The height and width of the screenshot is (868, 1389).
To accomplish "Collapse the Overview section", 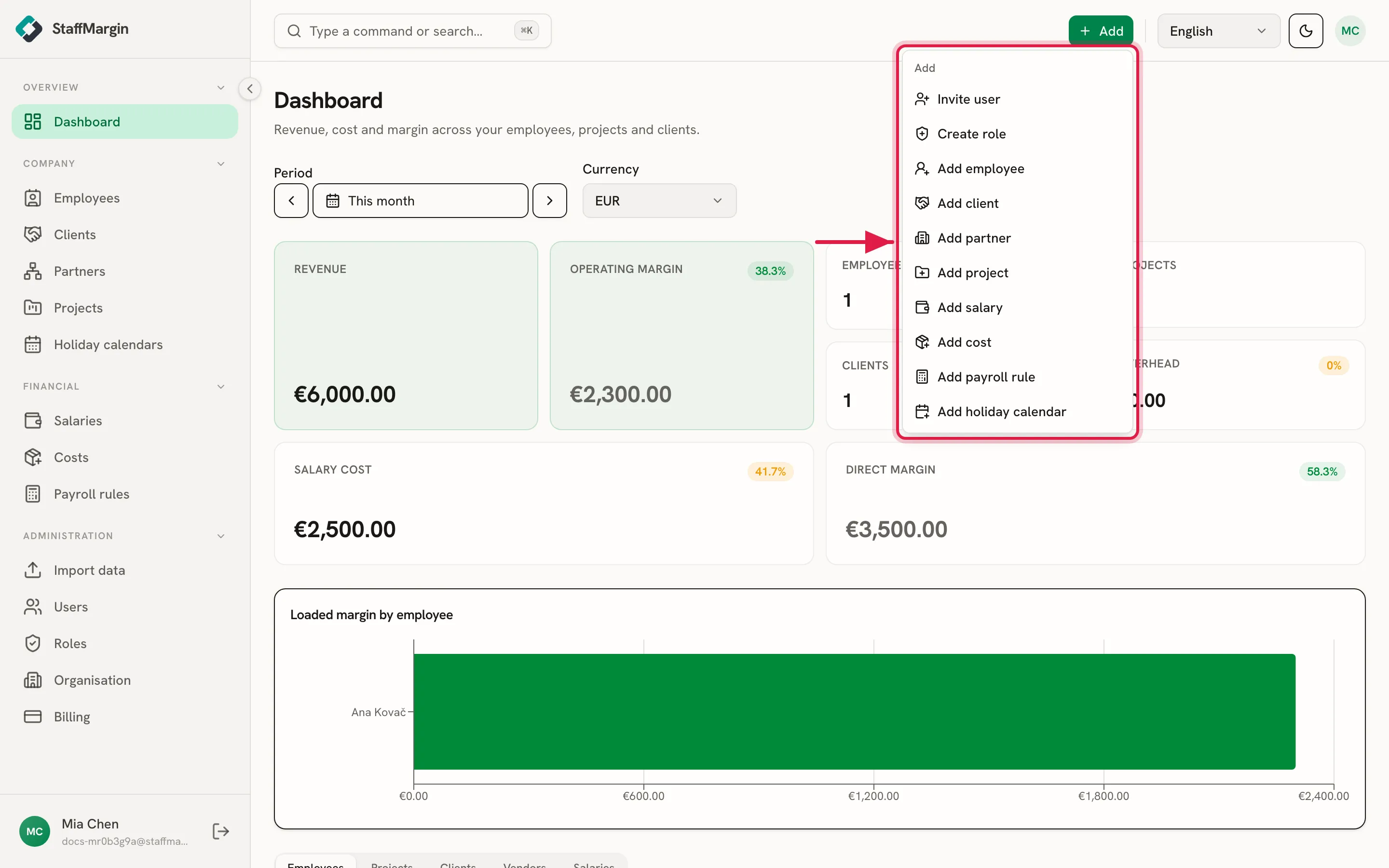I will click(x=221, y=88).
